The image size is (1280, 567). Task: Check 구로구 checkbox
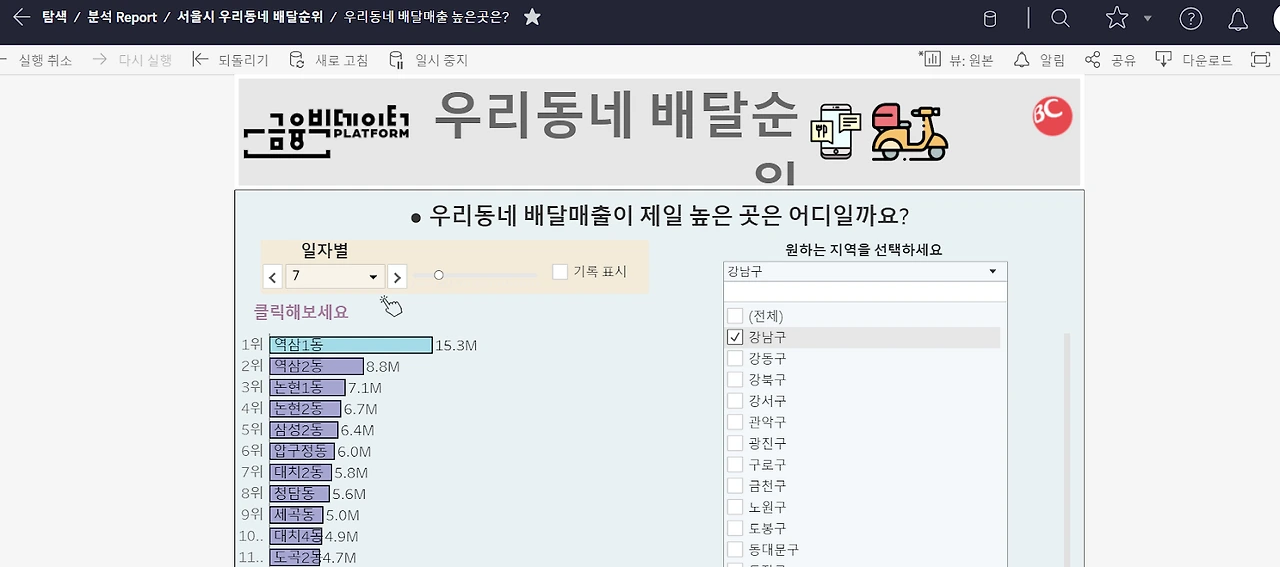[x=735, y=465]
